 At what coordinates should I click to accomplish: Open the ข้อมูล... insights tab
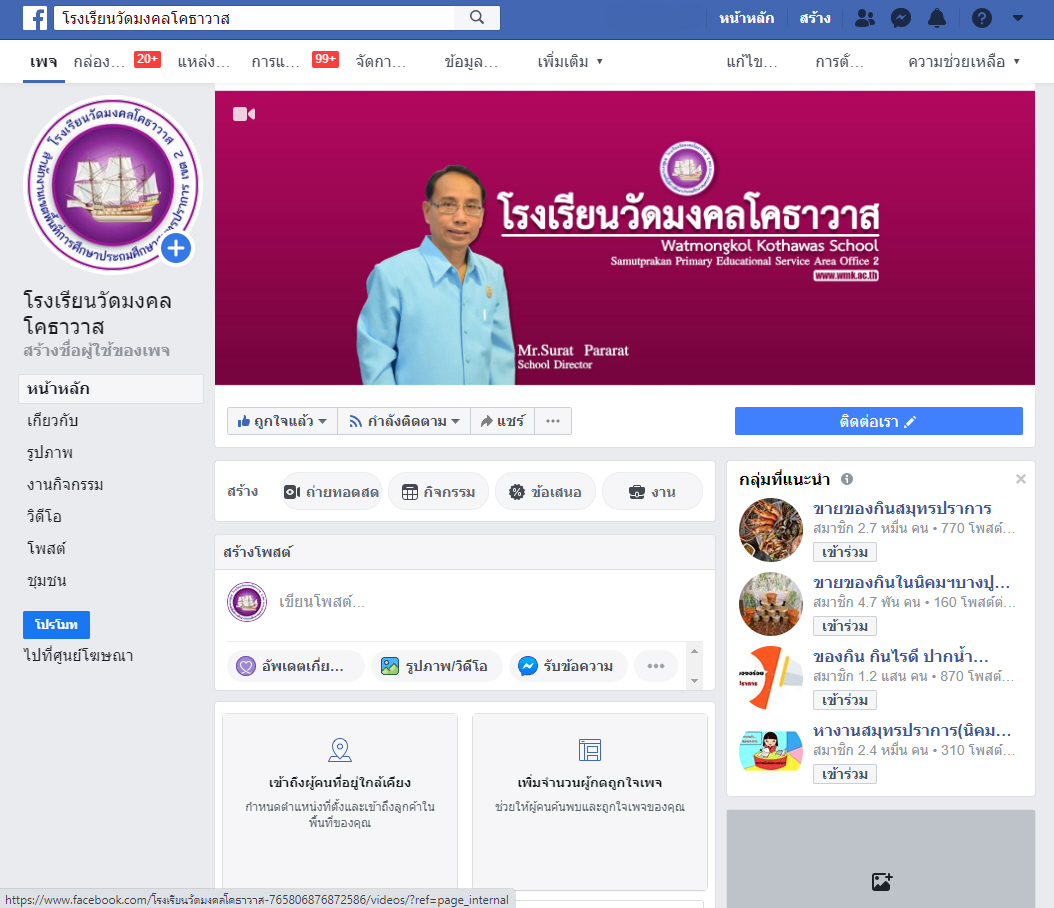(471, 62)
